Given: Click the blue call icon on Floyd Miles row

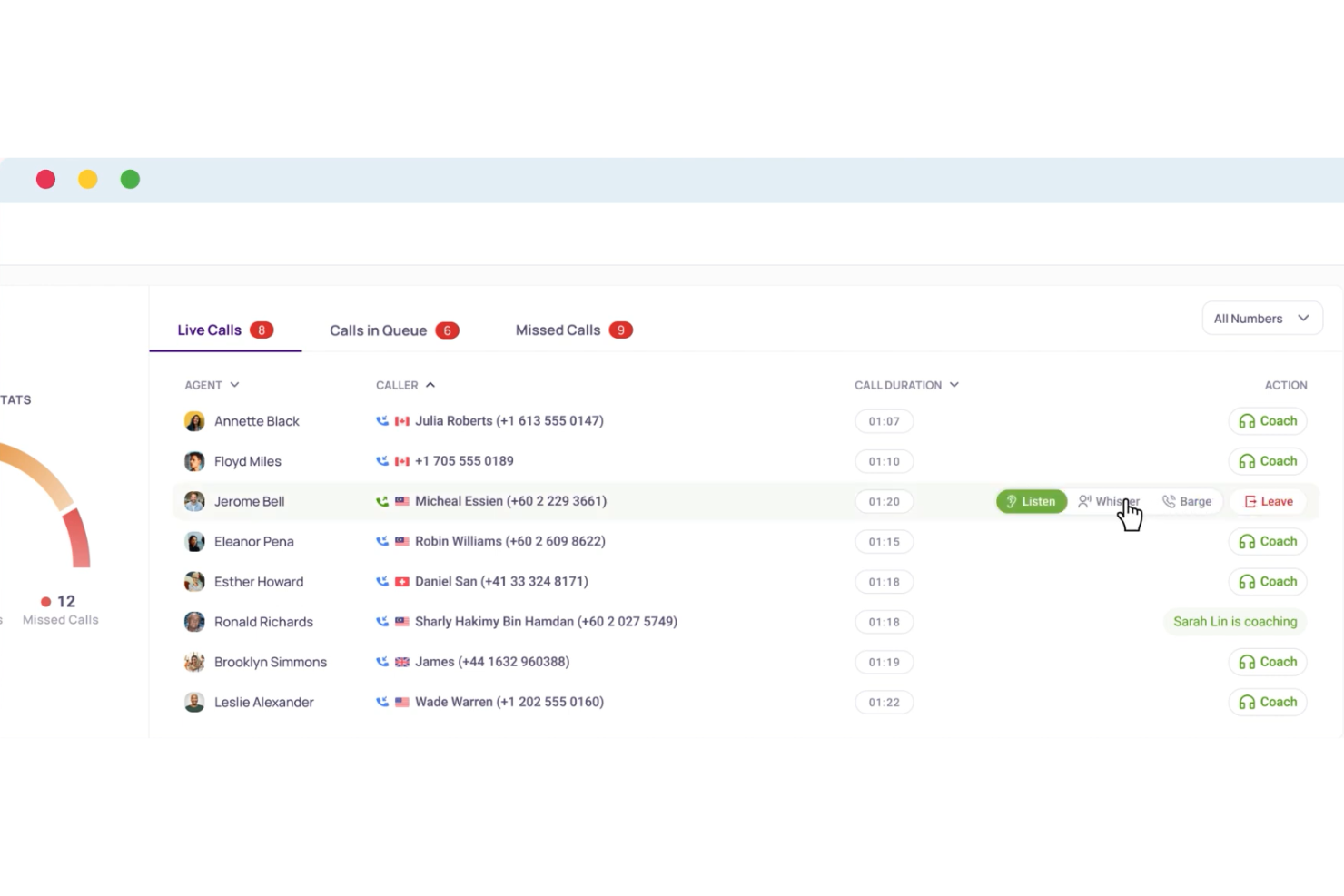Looking at the screenshot, I should coord(382,460).
